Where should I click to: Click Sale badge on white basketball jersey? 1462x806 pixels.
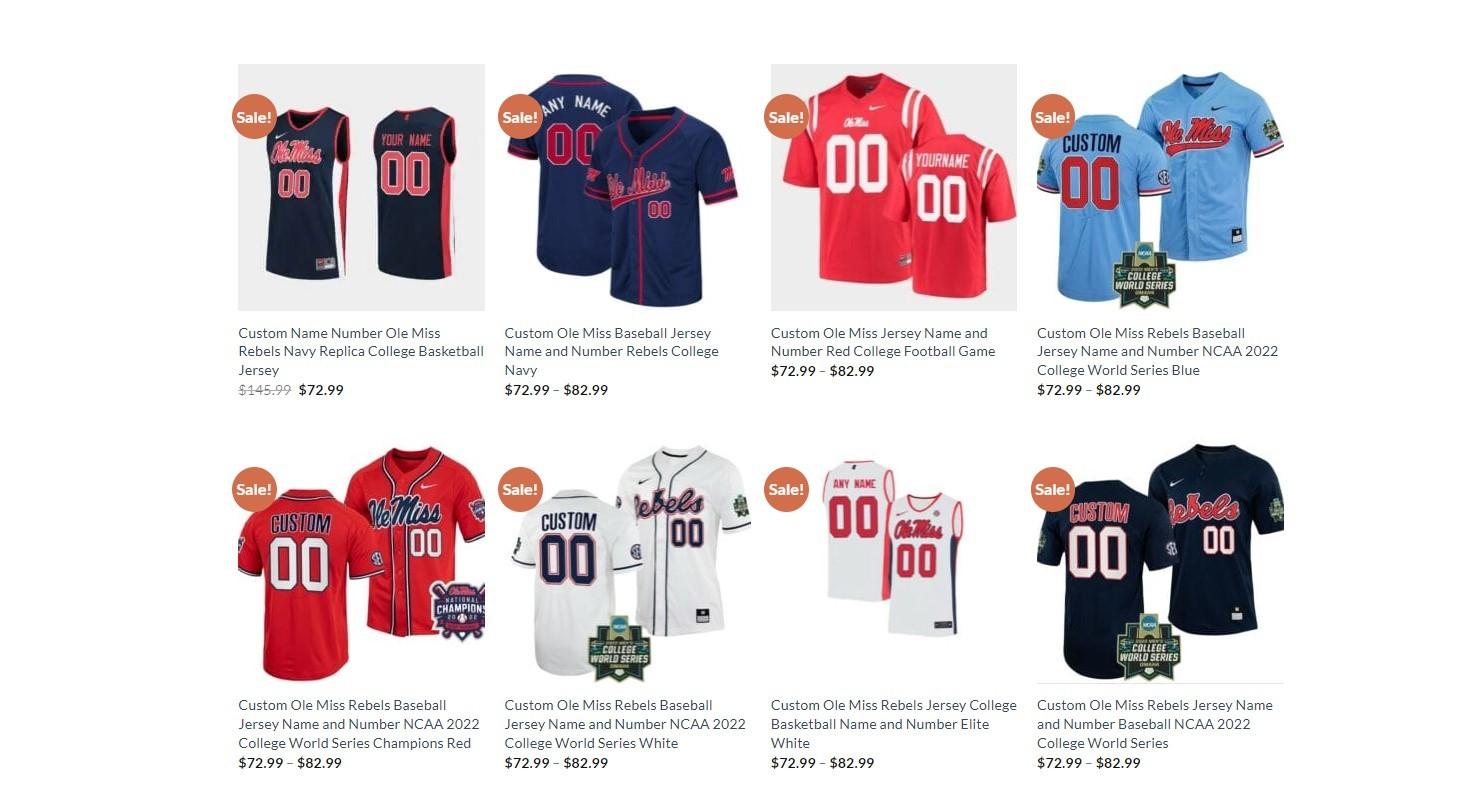coord(786,489)
